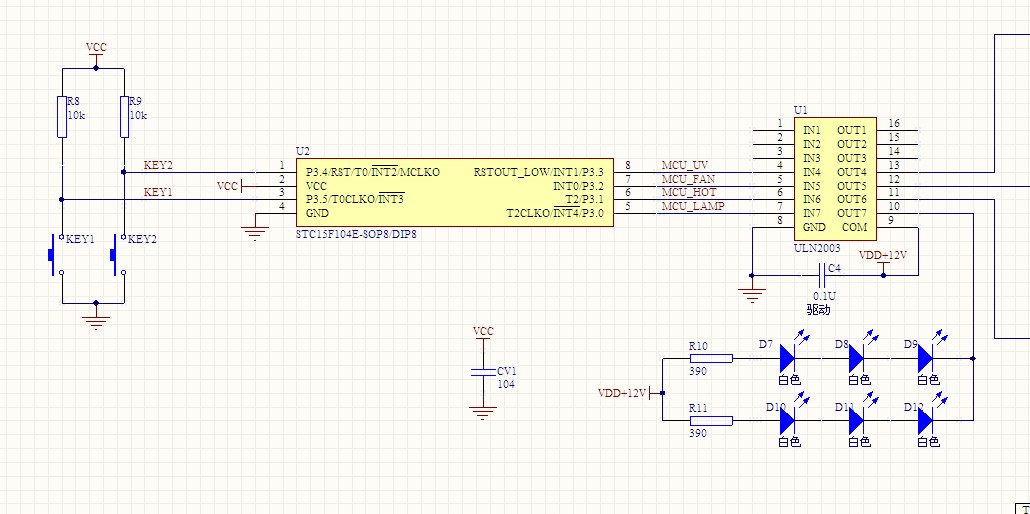
Task: Click resistor R8 10k symbol
Action: pyautogui.click(x=62, y=116)
